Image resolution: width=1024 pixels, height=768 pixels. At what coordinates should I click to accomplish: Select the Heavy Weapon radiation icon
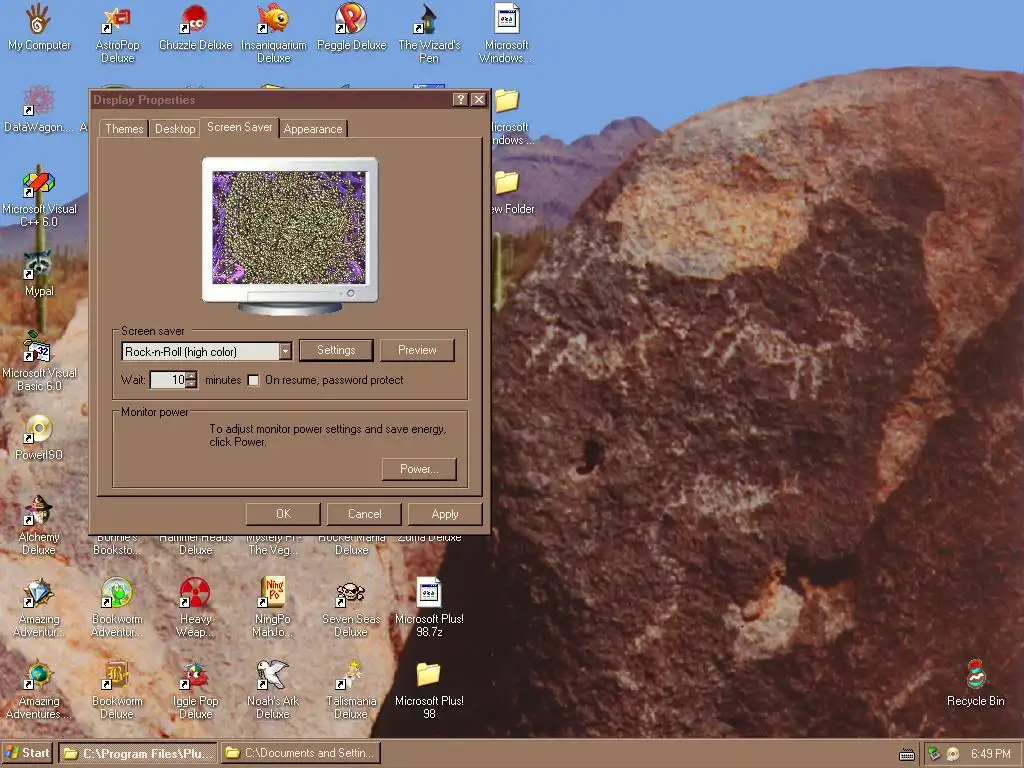(x=195, y=594)
